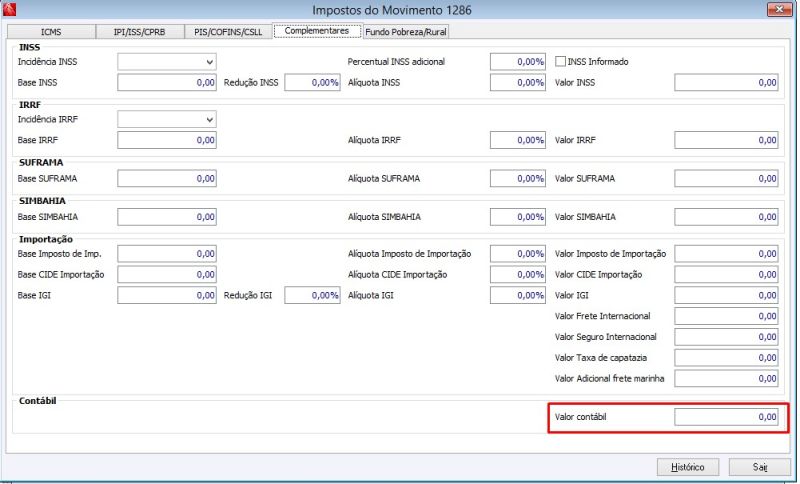Click the Base IRRF field

[x=167, y=140]
